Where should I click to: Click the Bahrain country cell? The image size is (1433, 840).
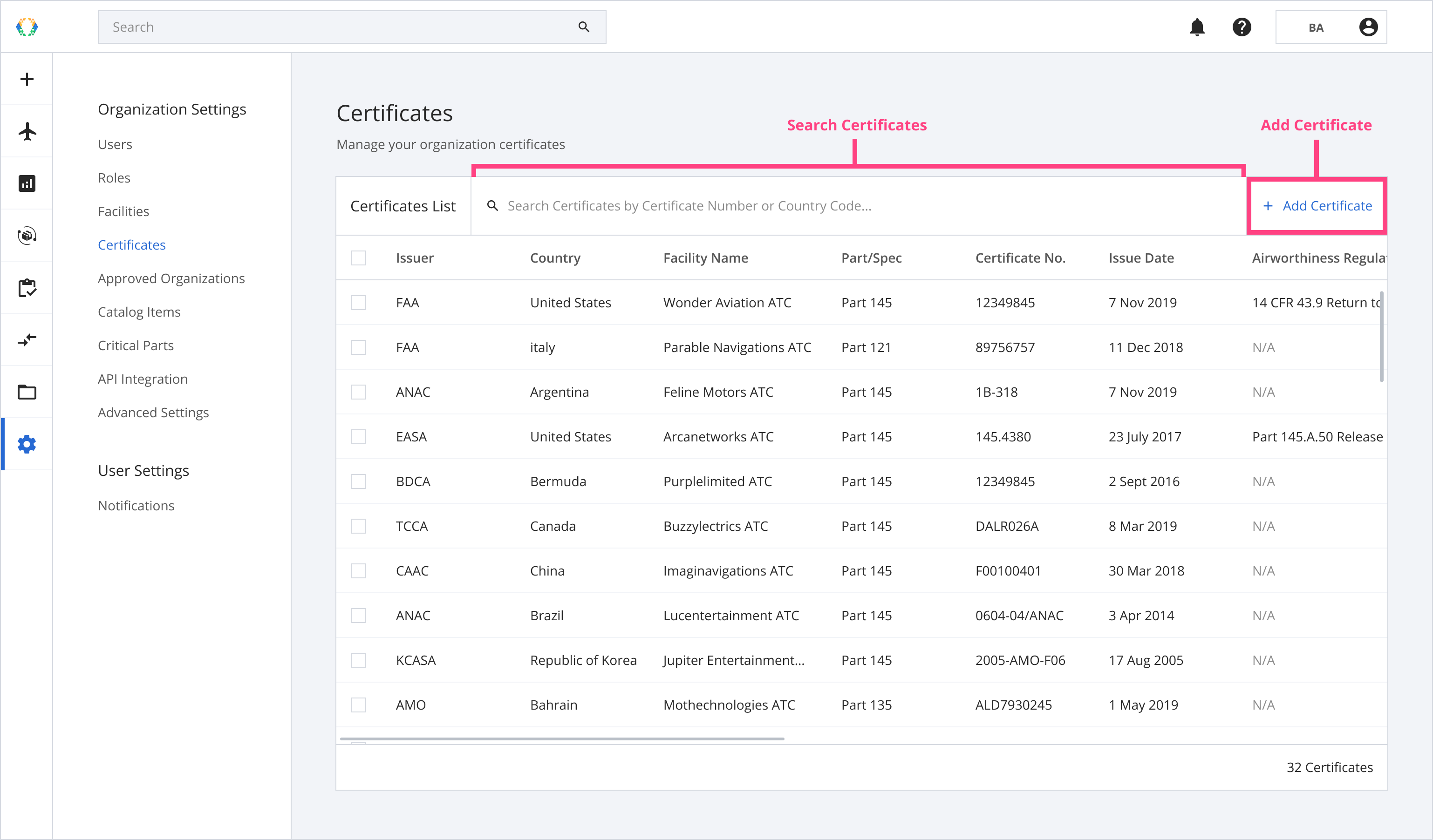click(554, 705)
